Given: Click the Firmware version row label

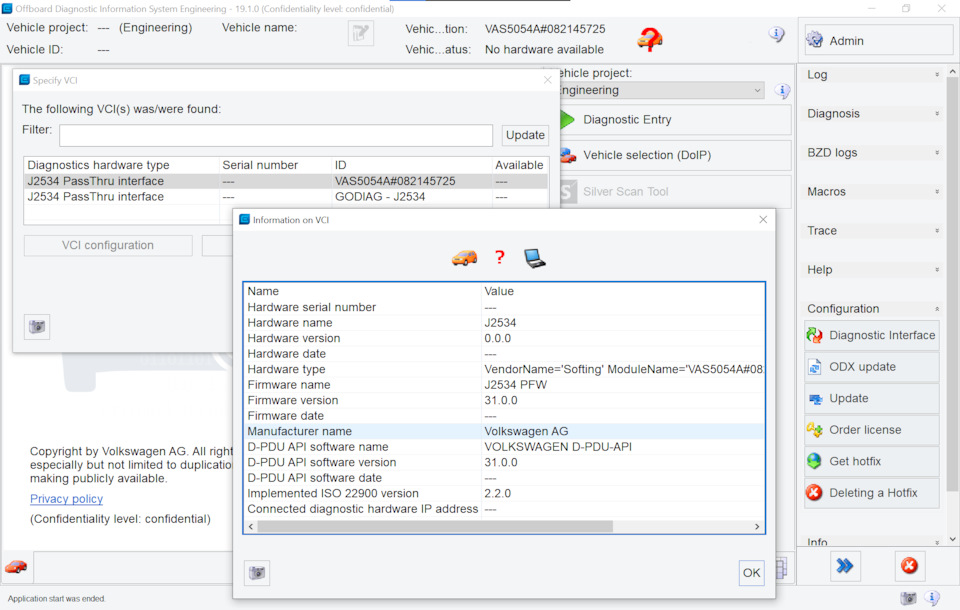Looking at the screenshot, I should pos(293,401).
